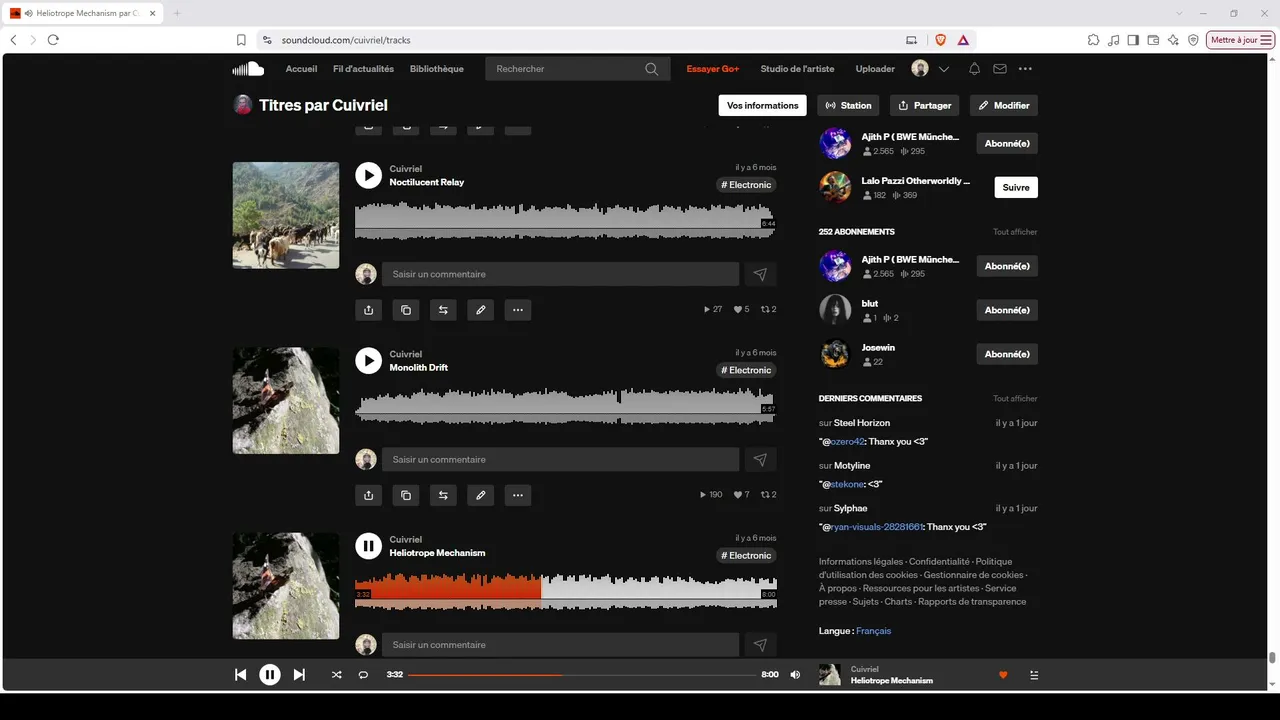
Task: Copy link of Monolith Drift track
Action: (x=406, y=495)
